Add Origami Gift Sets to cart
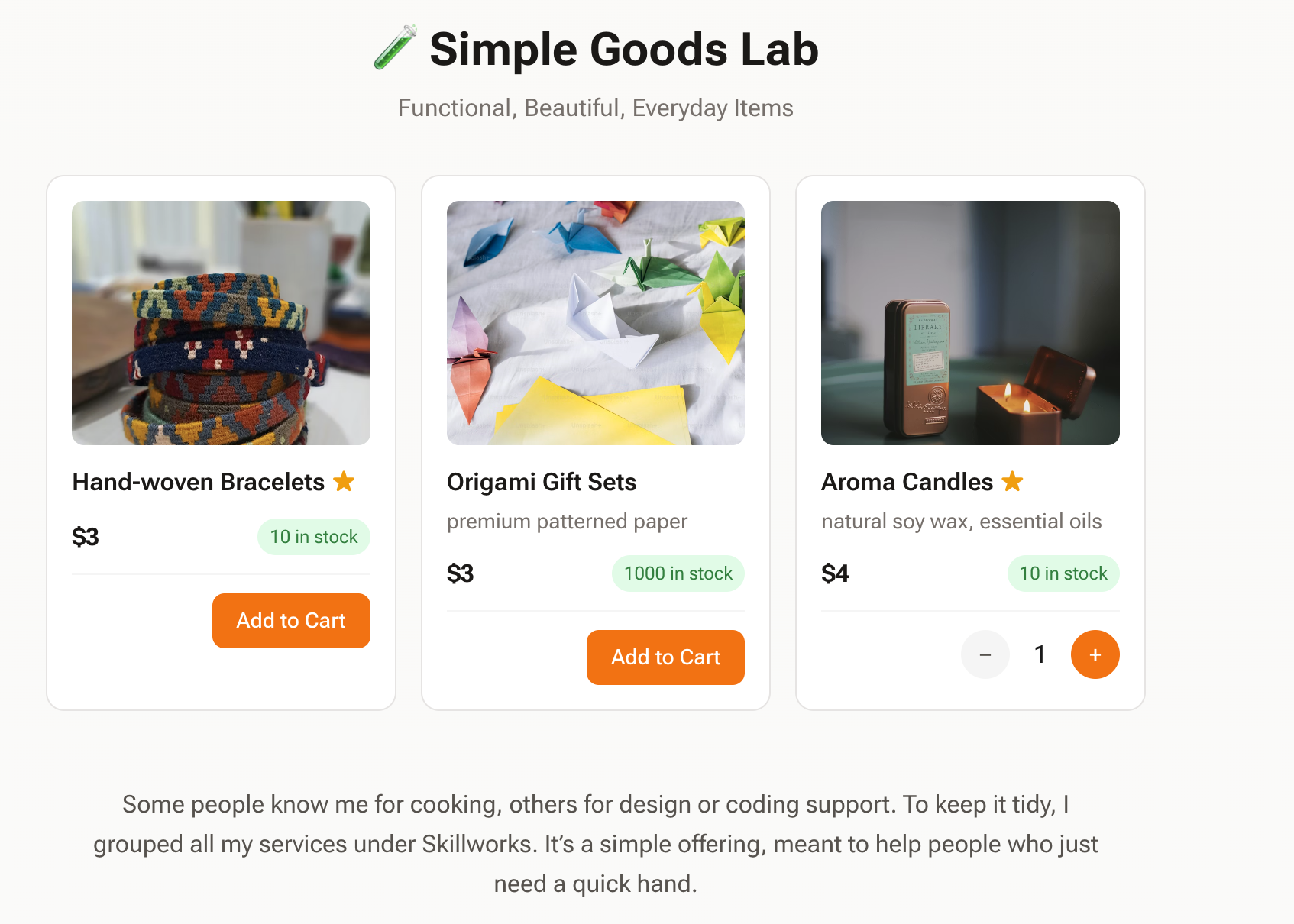 tap(665, 657)
